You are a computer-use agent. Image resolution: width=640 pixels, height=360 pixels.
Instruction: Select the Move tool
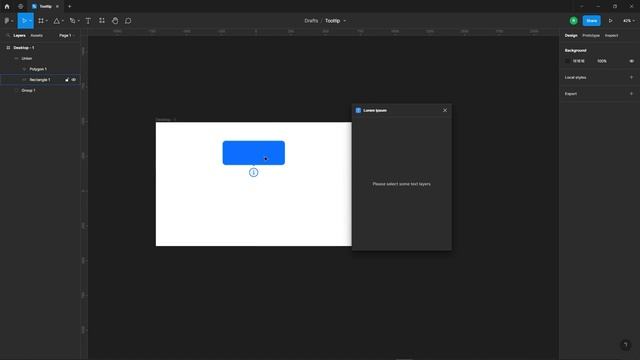24,20
